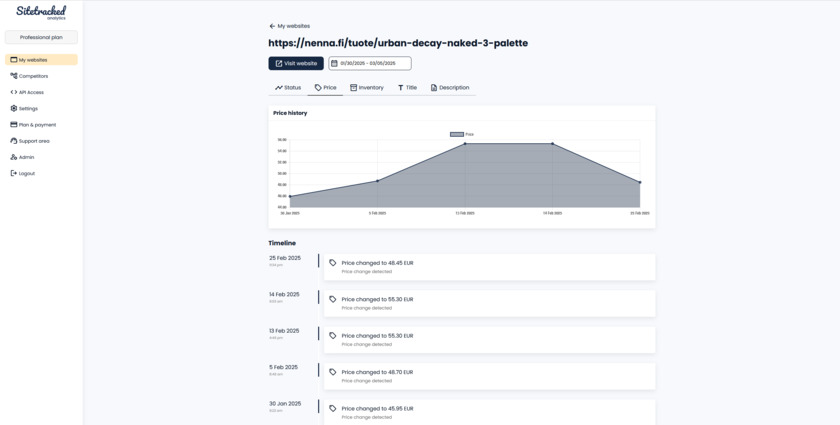Click the price tag icon for 48.45 EUR
Screen dimensions: 840x425
pos(333,263)
